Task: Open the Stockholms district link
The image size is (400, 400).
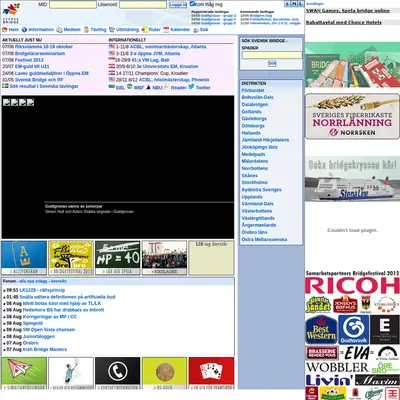Action: click(x=254, y=182)
